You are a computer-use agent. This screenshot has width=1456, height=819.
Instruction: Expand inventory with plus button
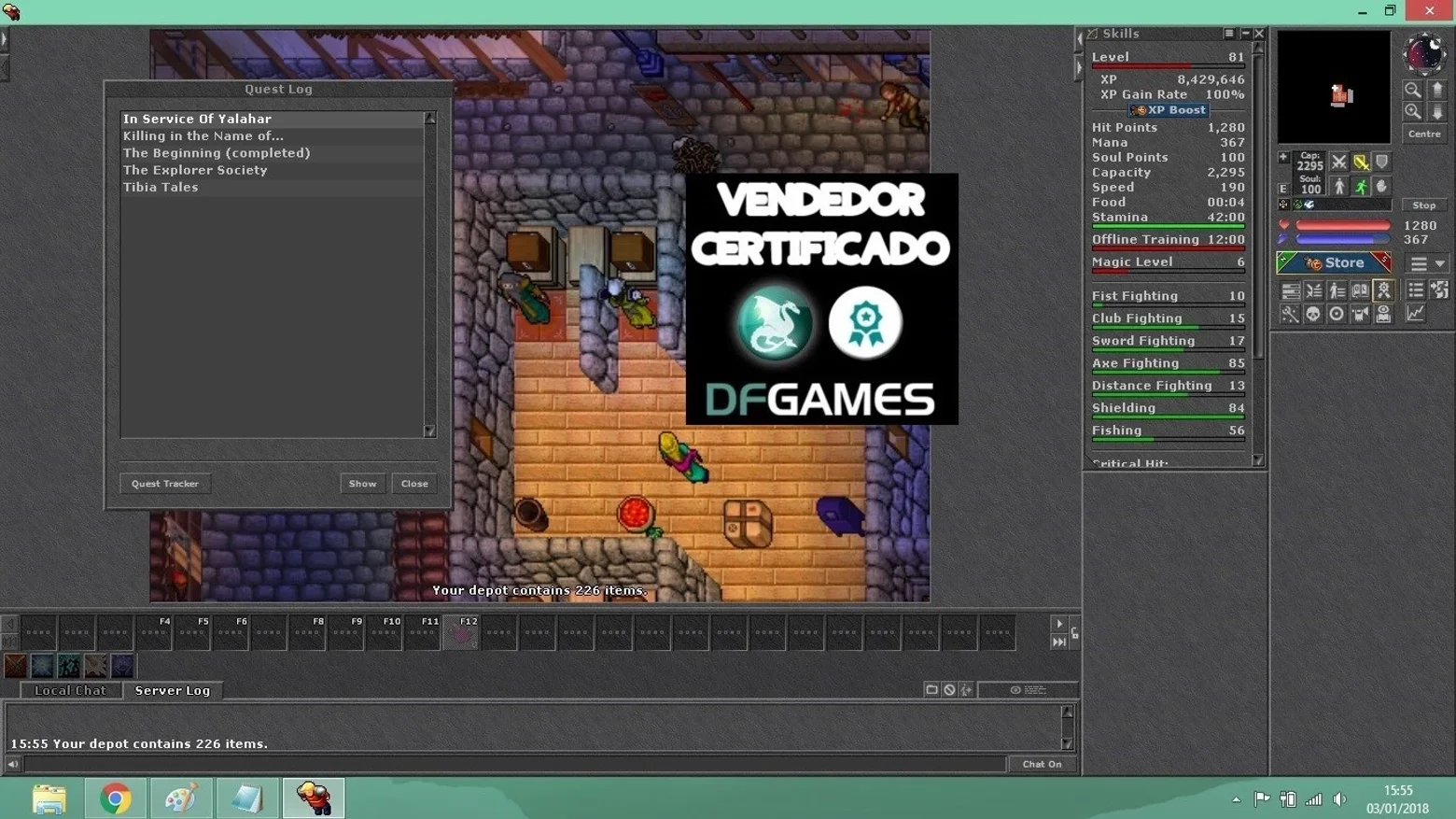(x=1283, y=158)
